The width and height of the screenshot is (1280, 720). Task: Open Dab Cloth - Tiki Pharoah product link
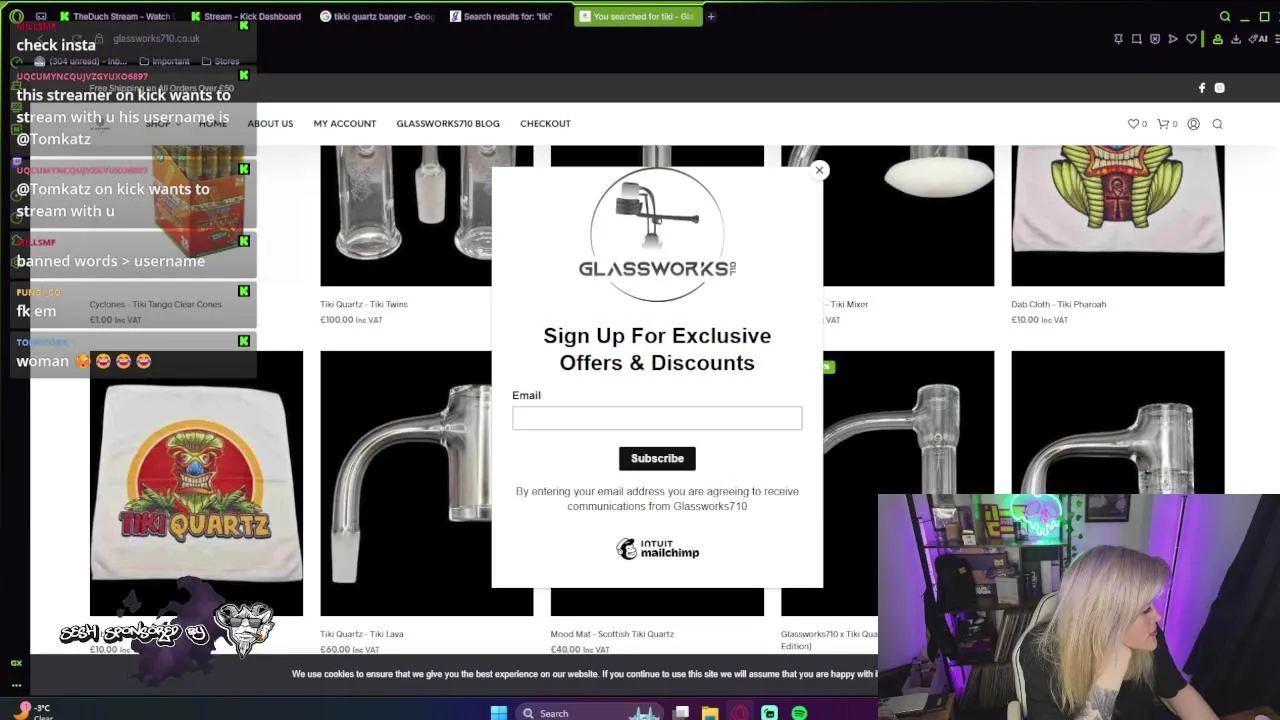1058,304
